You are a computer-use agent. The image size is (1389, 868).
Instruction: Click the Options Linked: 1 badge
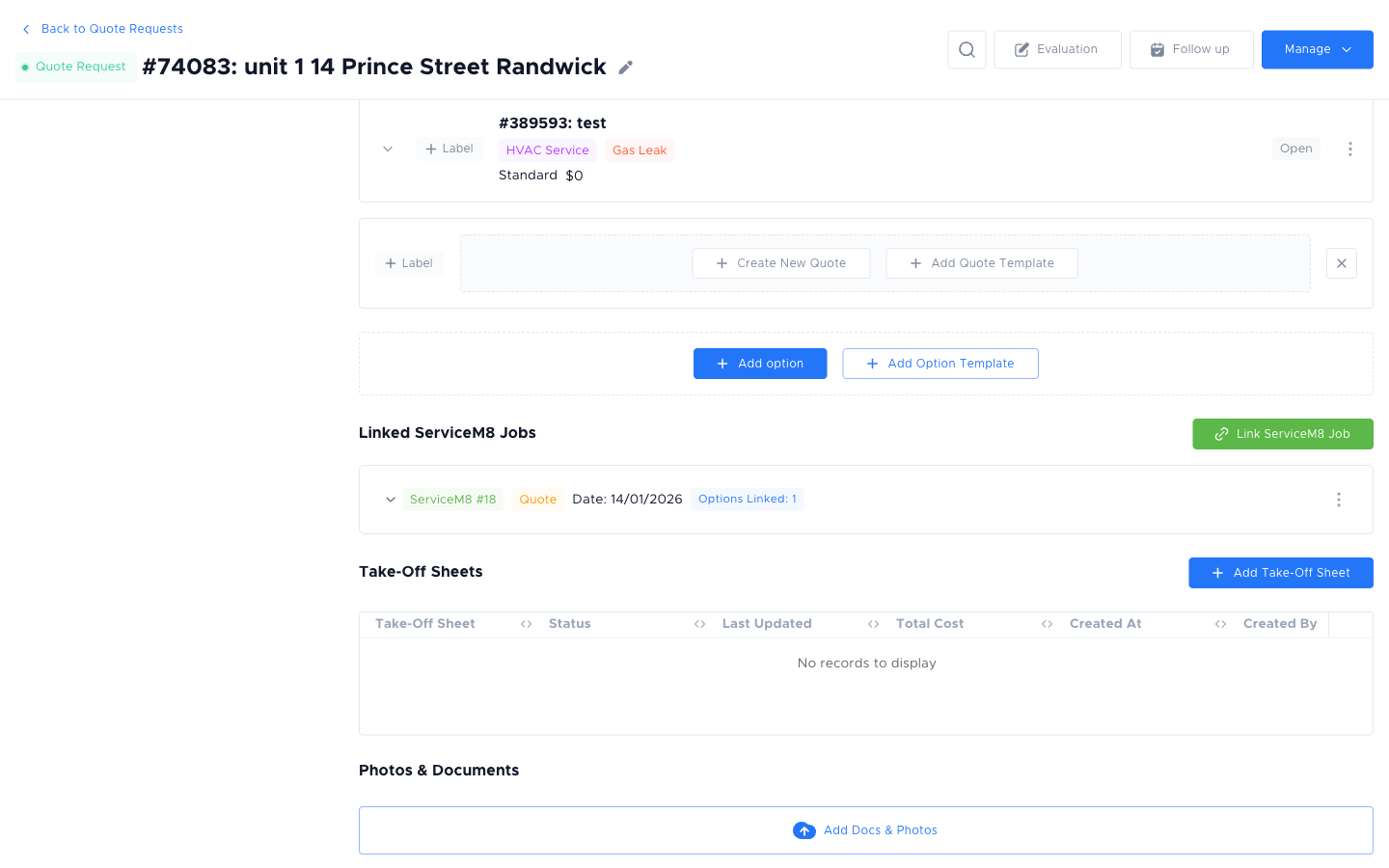pos(748,500)
